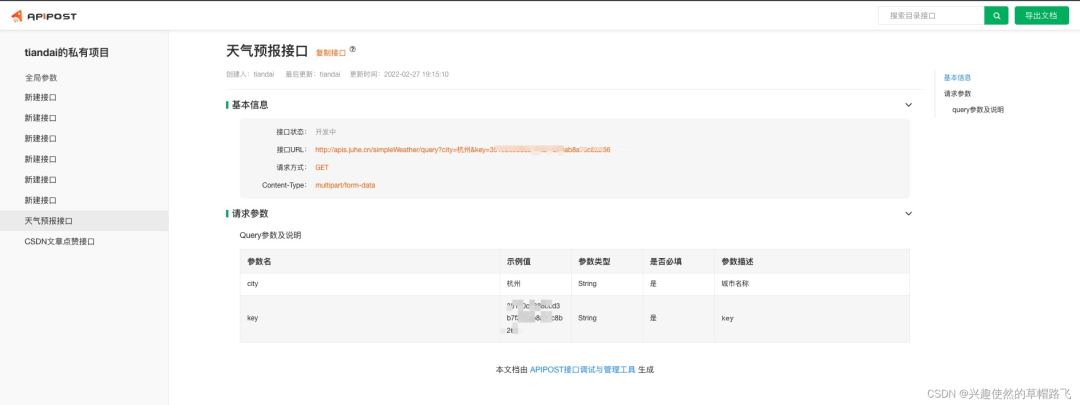Collapse the 基本信息 section chevron
The image size is (1080, 405).
(x=908, y=105)
